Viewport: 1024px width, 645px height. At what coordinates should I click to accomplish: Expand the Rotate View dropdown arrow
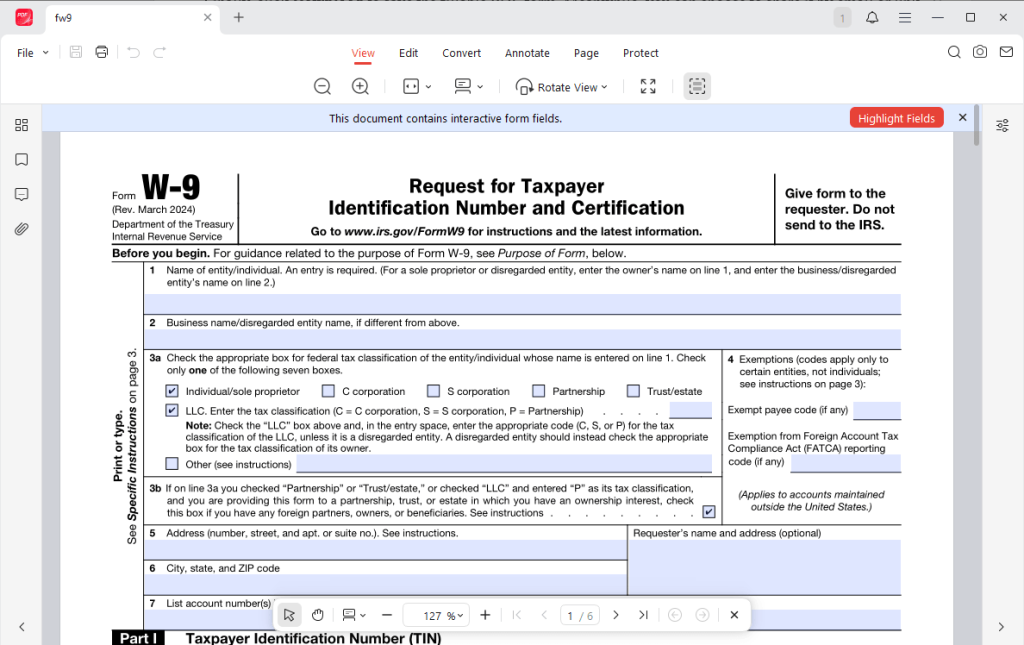(604, 87)
